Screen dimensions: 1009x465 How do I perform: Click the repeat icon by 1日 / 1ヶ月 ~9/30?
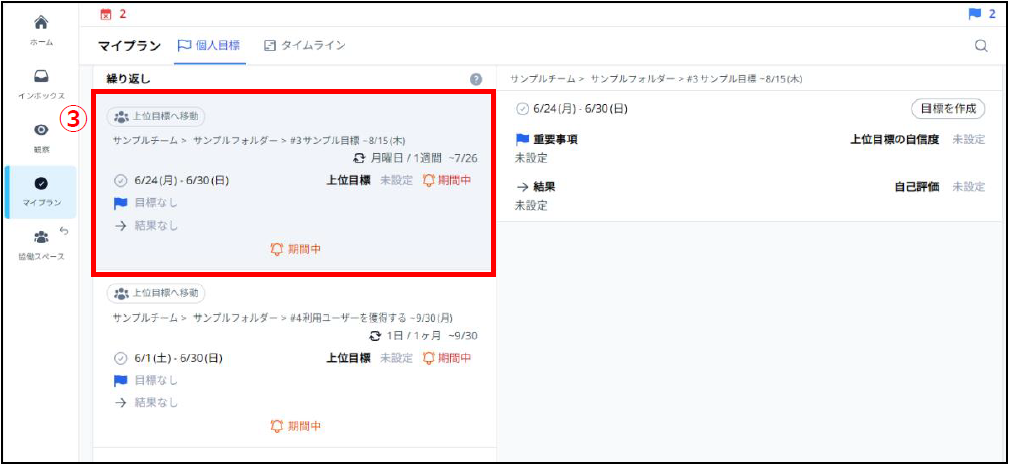coord(376,335)
